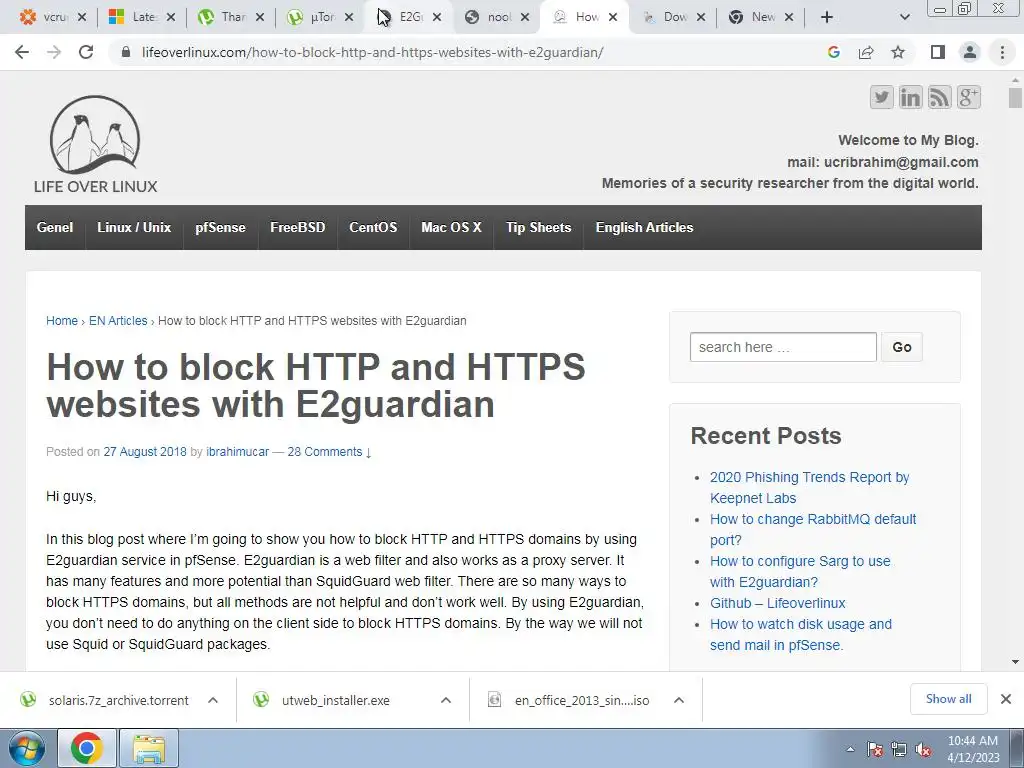Open the Windows Start menu
The height and width of the screenshot is (768, 1024).
click(x=27, y=748)
